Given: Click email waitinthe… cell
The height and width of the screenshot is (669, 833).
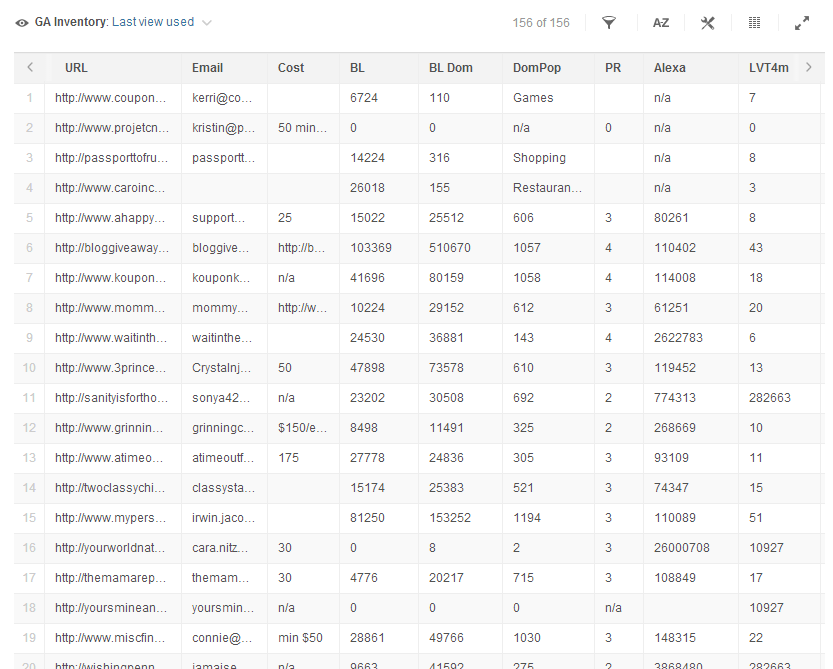Looking at the screenshot, I should [x=224, y=338].
